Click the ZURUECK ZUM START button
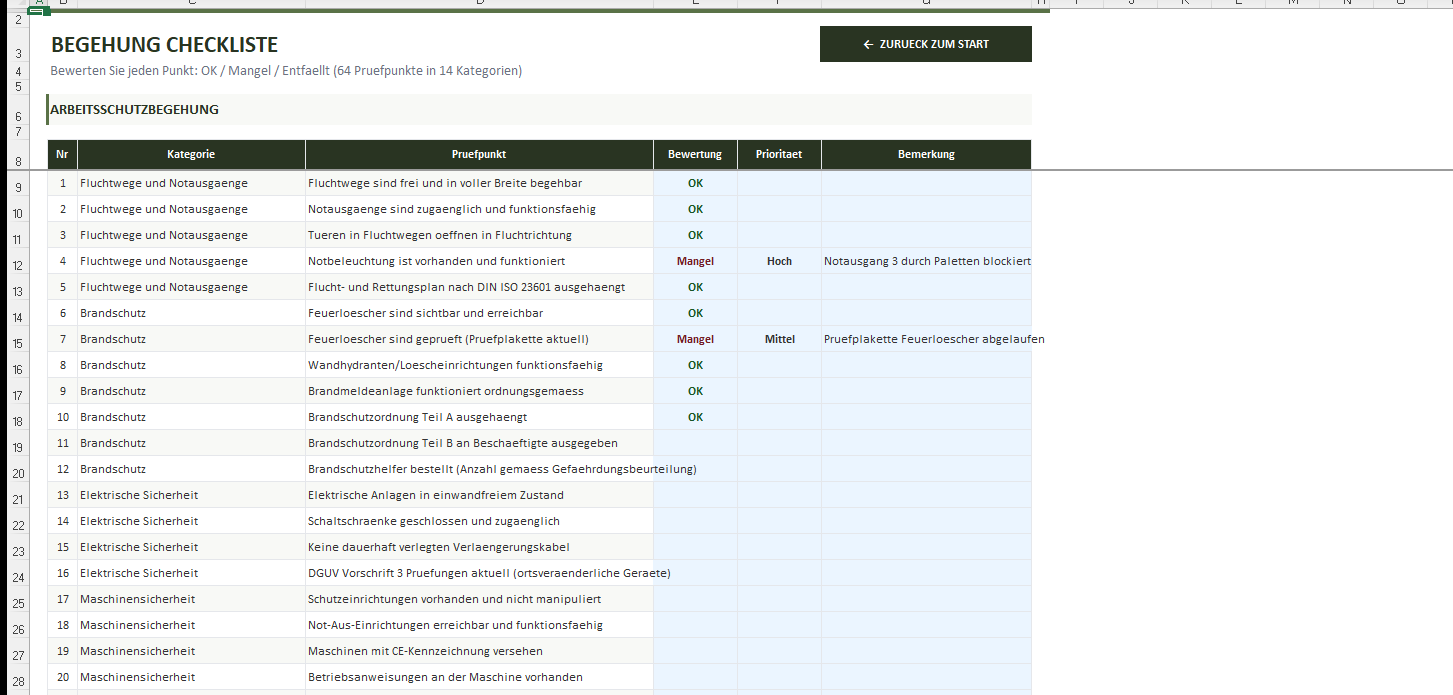This screenshot has width=1453, height=695. click(925, 44)
